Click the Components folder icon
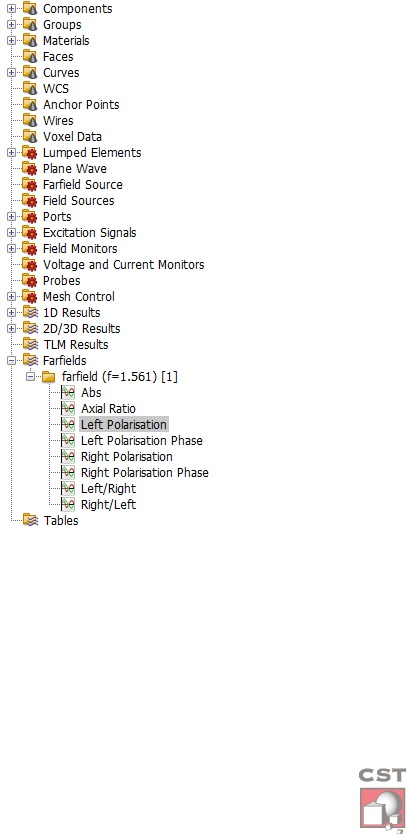 [x=30, y=9]
